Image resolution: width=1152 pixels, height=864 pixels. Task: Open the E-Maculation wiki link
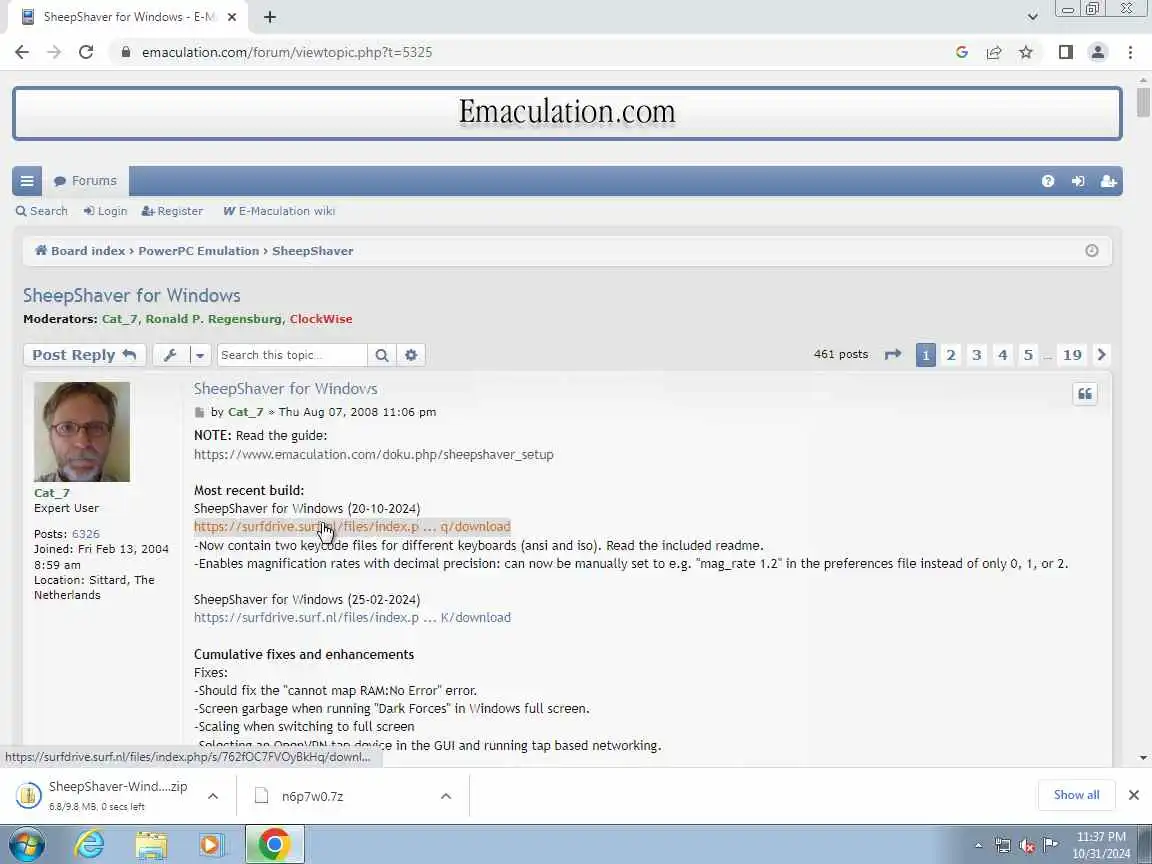click(x=279, y=211)
